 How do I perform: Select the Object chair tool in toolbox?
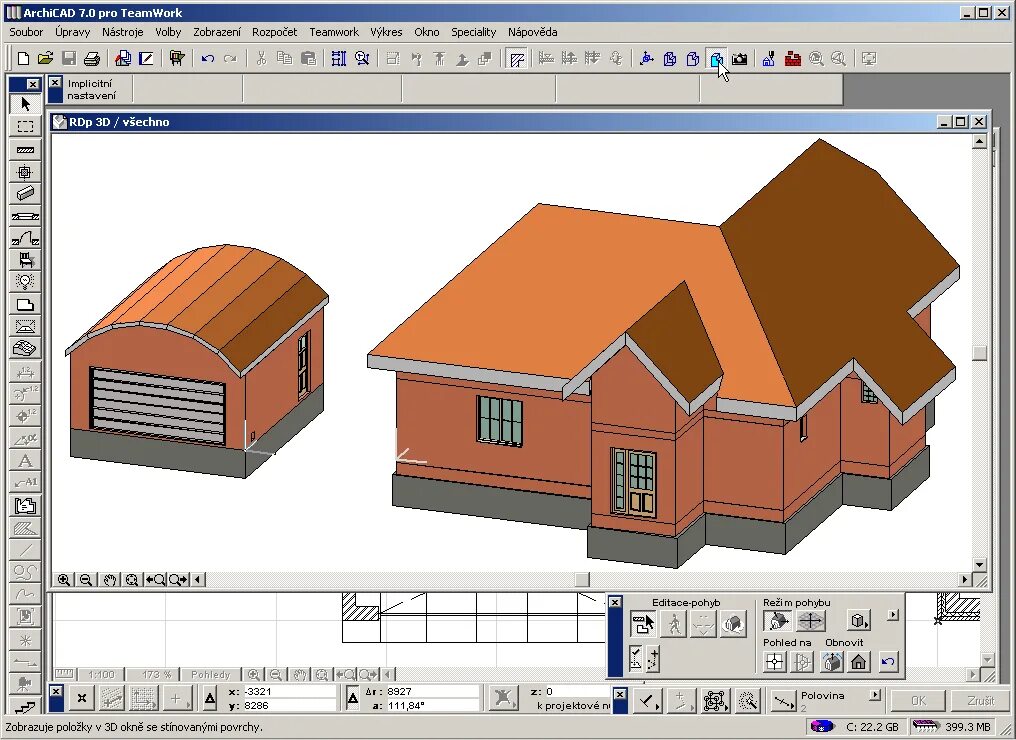click(25, 260)
